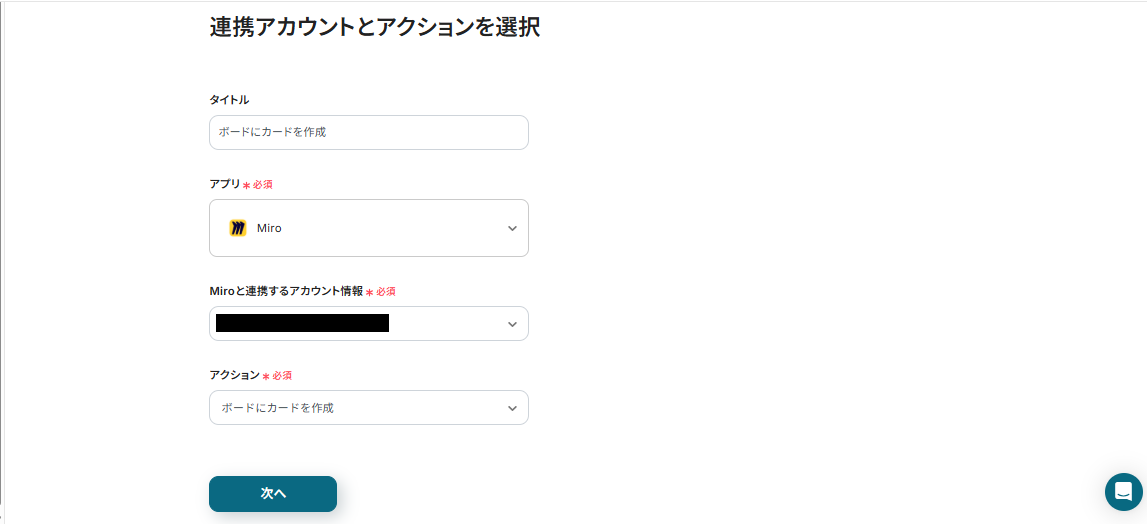The image size is (1147, 524).
Task: Open the chat support widget
Action: tap(1123, 492)
